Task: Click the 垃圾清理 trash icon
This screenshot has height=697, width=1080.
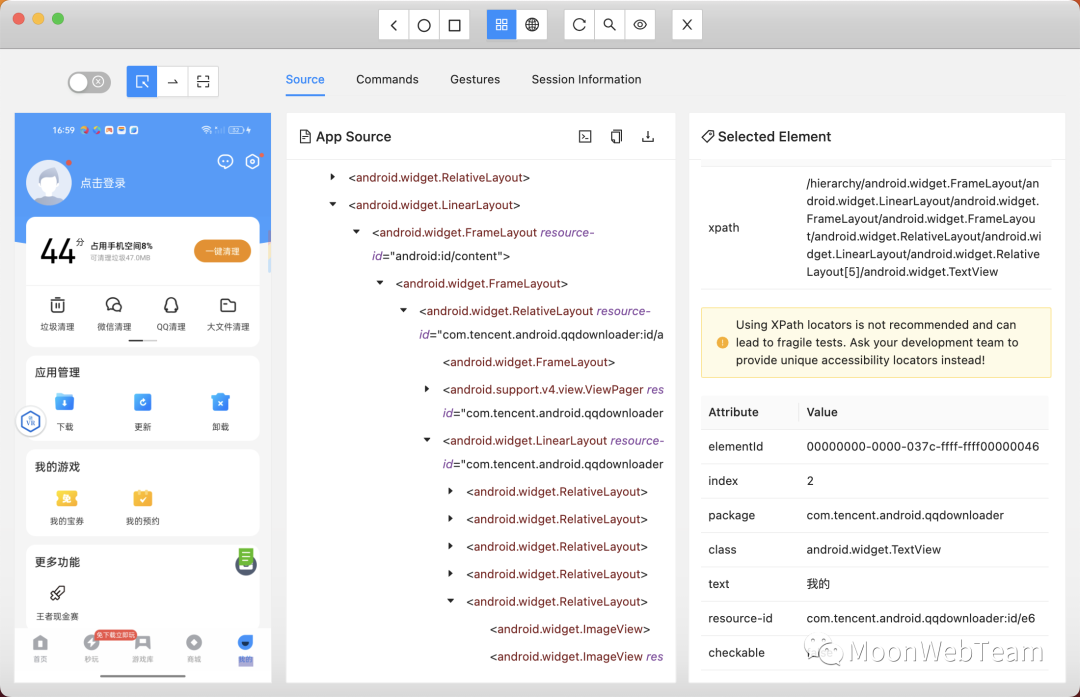Action: 57,304
